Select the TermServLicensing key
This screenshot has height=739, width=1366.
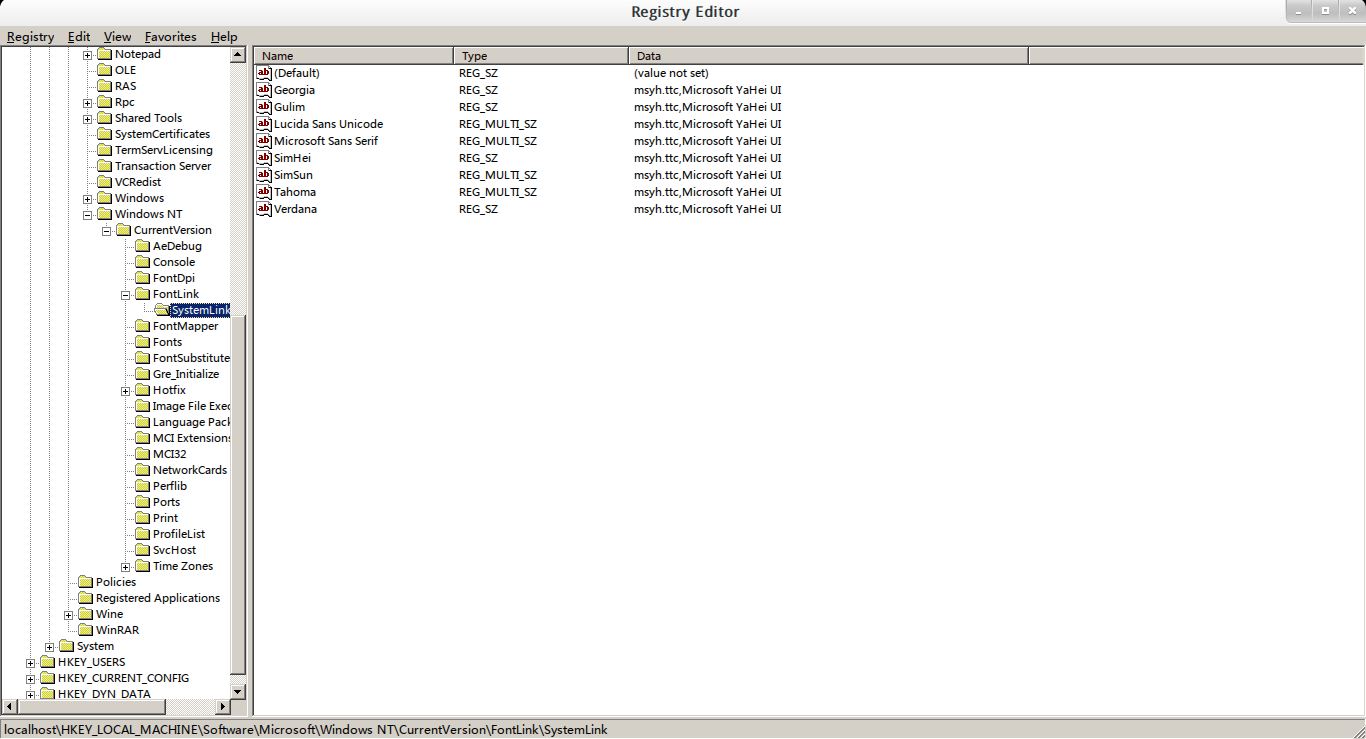pyautogui.click(x=163, y=150)
